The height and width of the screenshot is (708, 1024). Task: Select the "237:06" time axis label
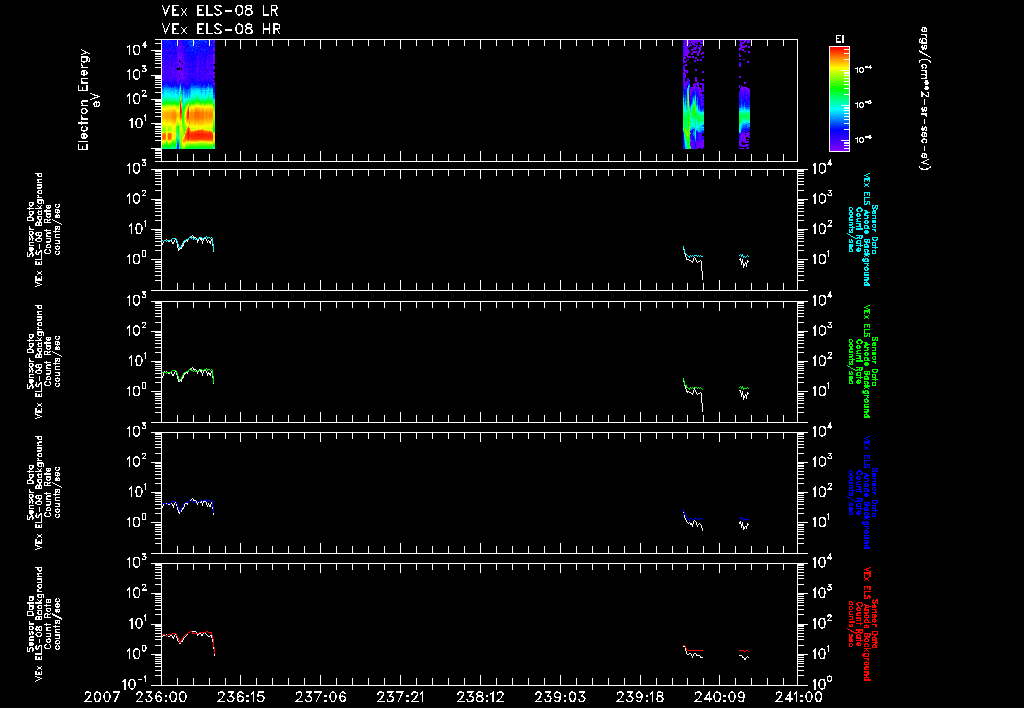tap(320, 697)
